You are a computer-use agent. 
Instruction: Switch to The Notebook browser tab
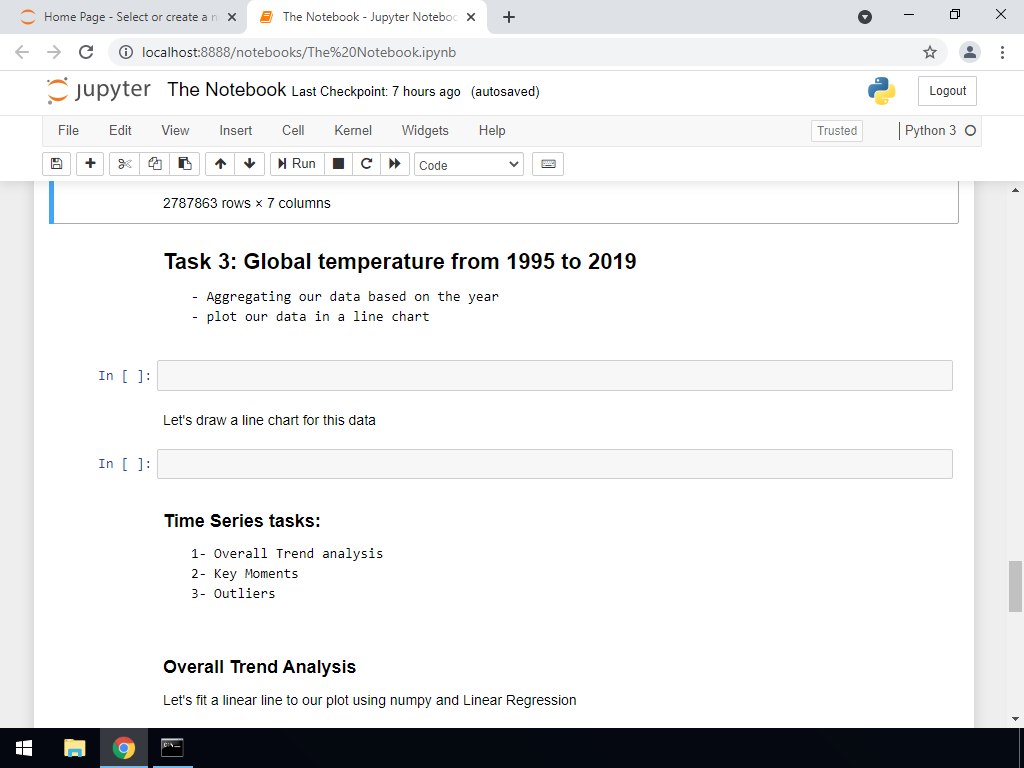pyautogui.click(x=367, y=17)
